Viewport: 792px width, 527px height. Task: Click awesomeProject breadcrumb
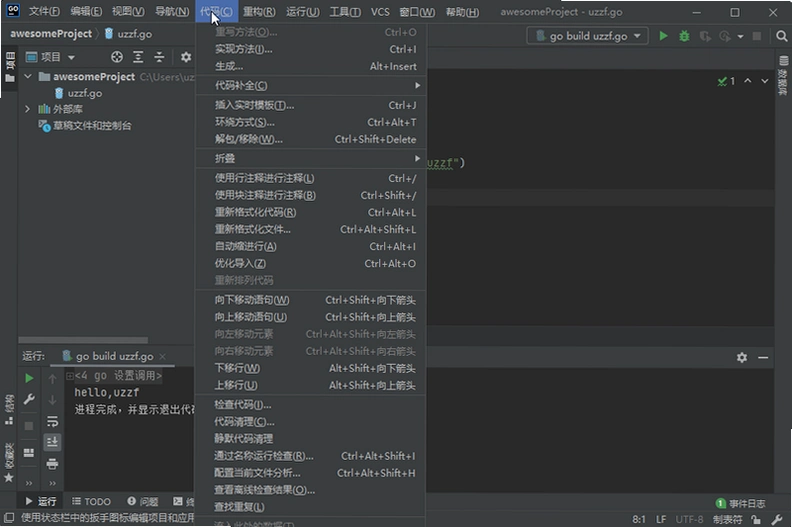click(51, 34)
